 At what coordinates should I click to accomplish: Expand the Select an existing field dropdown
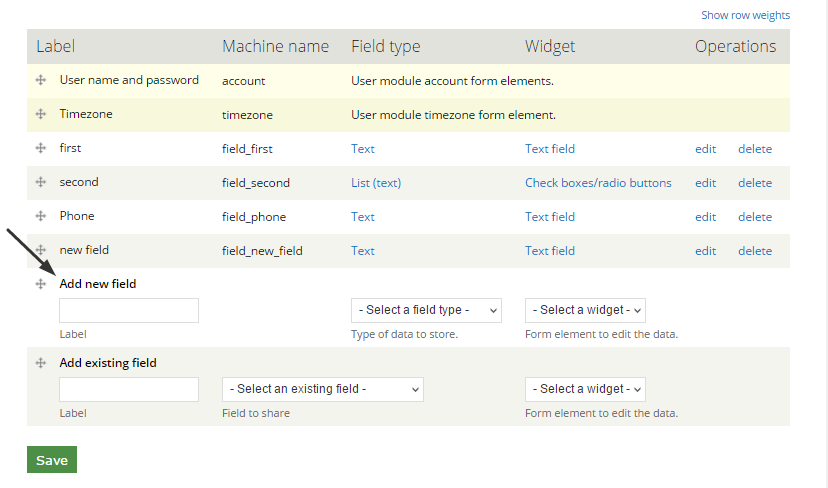(323, 389)
